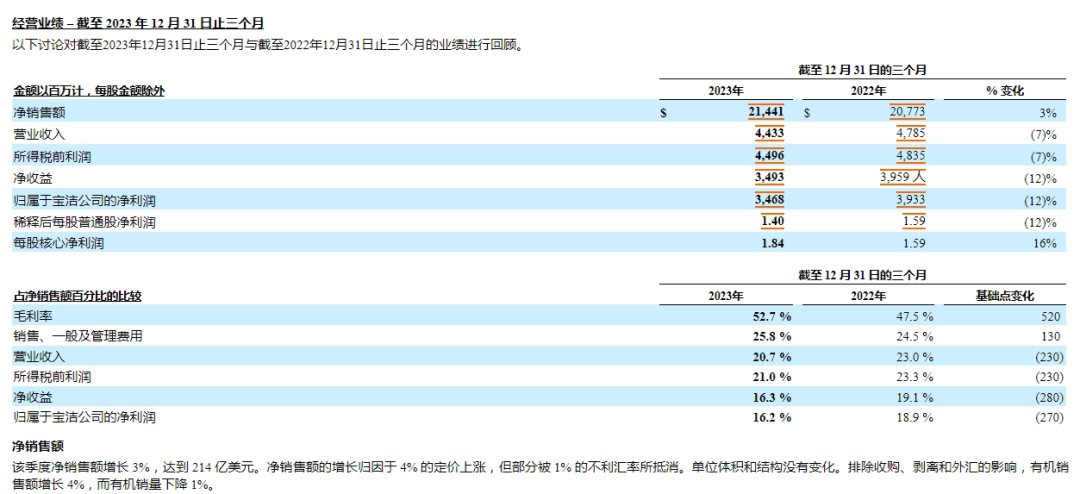Select the 4,433 operating income figure

[768, 134]
